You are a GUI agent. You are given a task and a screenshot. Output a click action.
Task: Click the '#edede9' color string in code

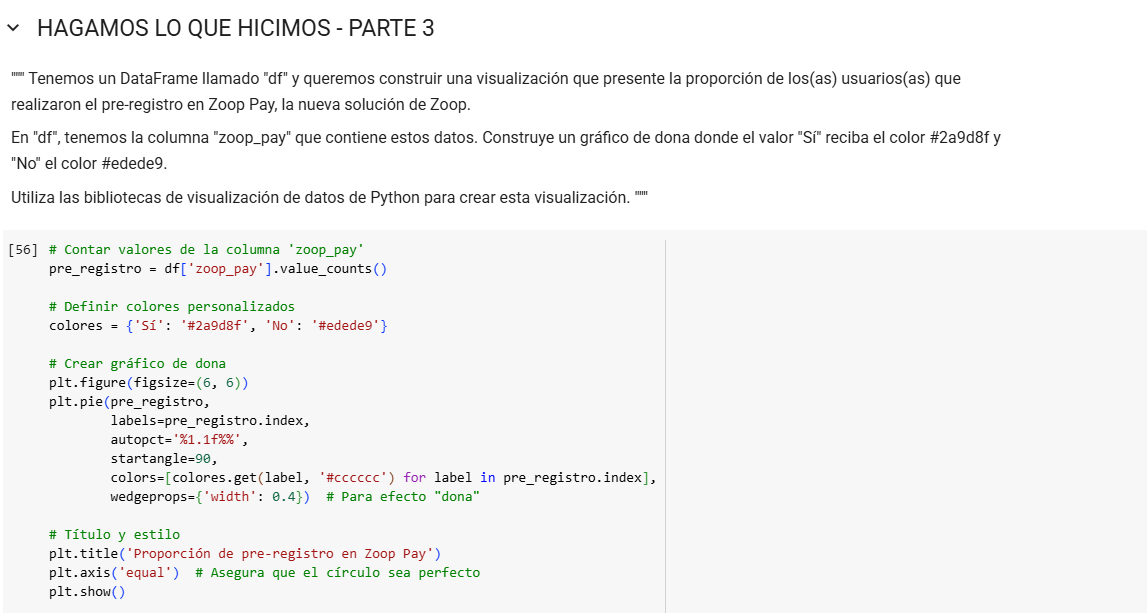point(345,326)
